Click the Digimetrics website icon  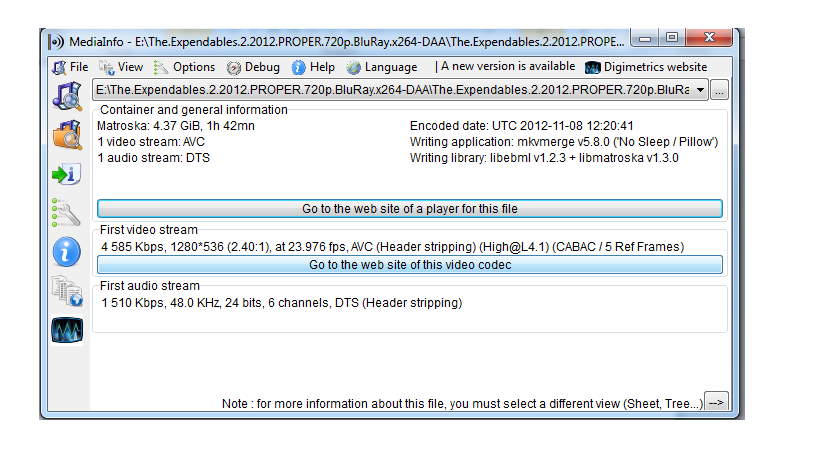[592, 68]
